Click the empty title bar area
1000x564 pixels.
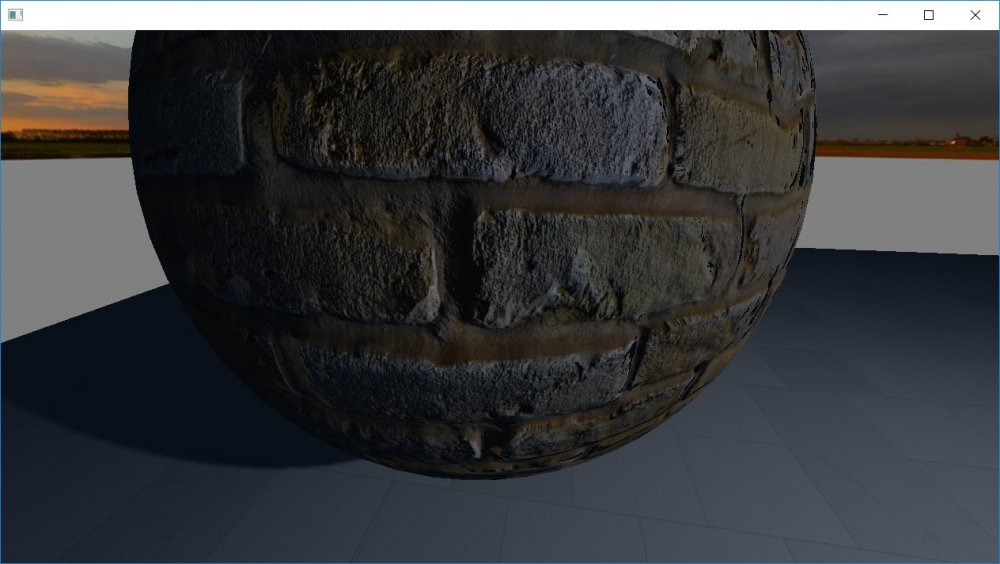450,15
